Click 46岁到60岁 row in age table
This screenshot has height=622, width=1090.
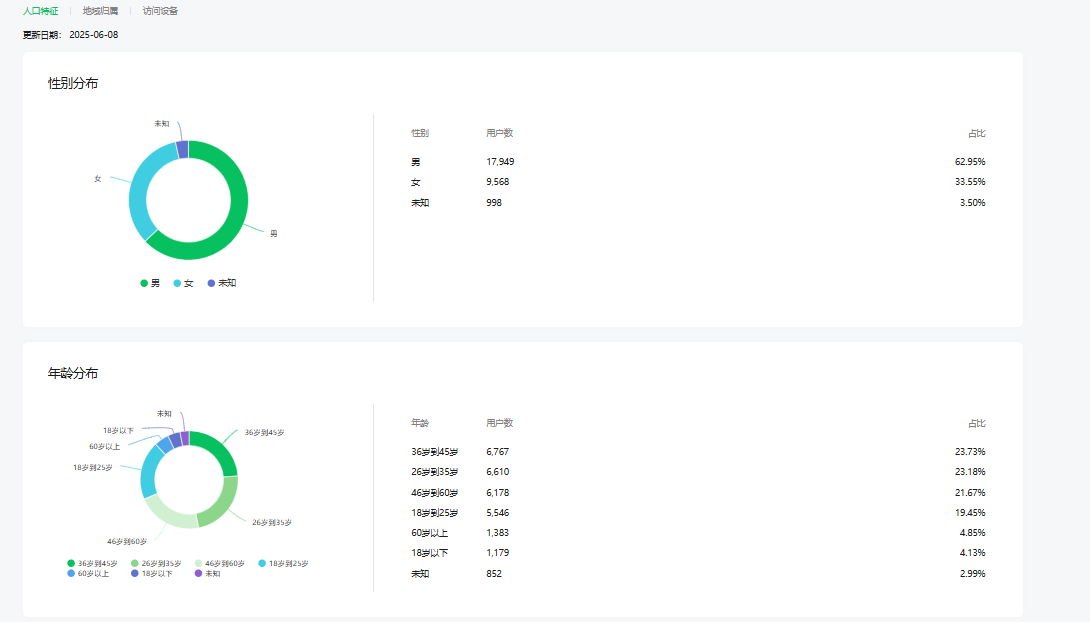pyautogui.click(x=698, y=493)
